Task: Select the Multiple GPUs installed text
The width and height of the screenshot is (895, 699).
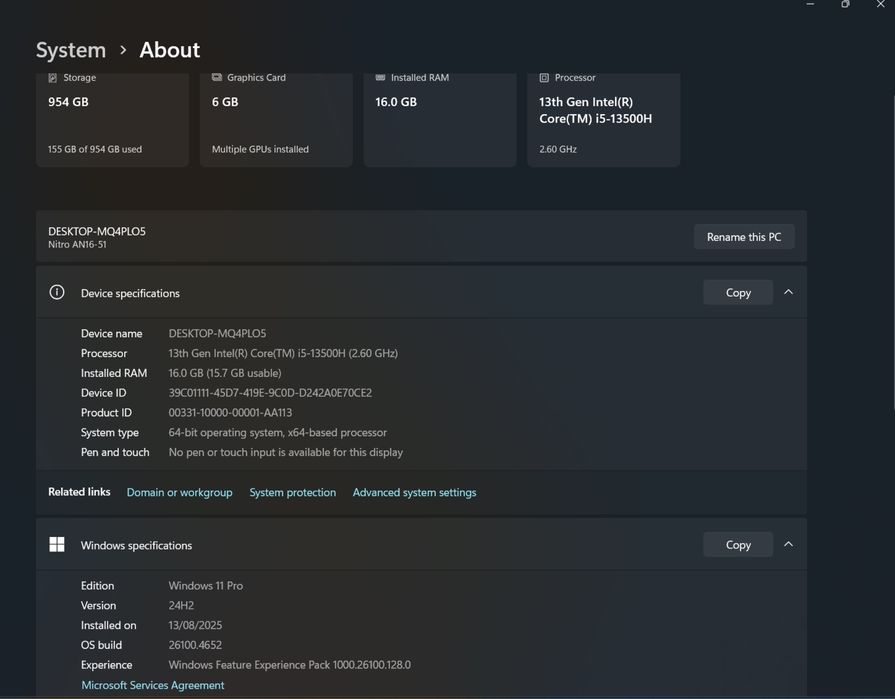Action: (260, 149)
